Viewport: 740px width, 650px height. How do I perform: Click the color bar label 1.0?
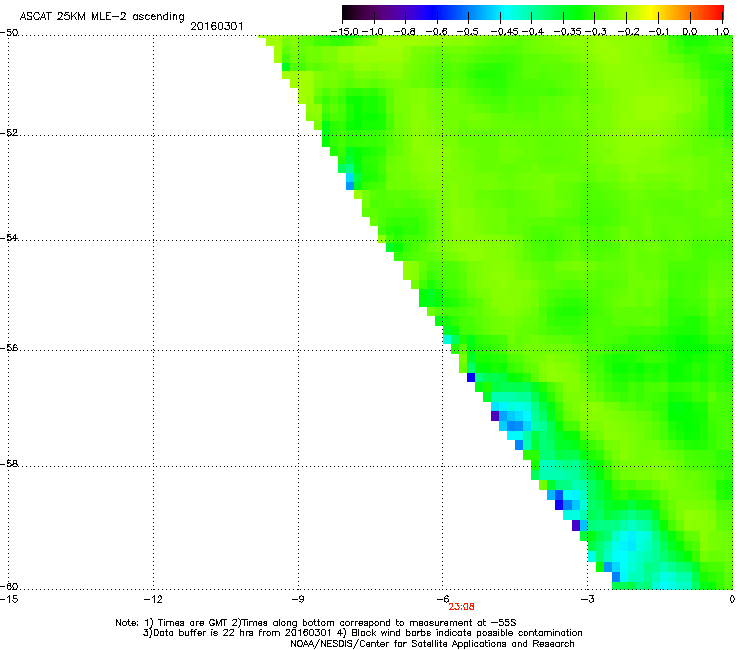pos(722,32)
